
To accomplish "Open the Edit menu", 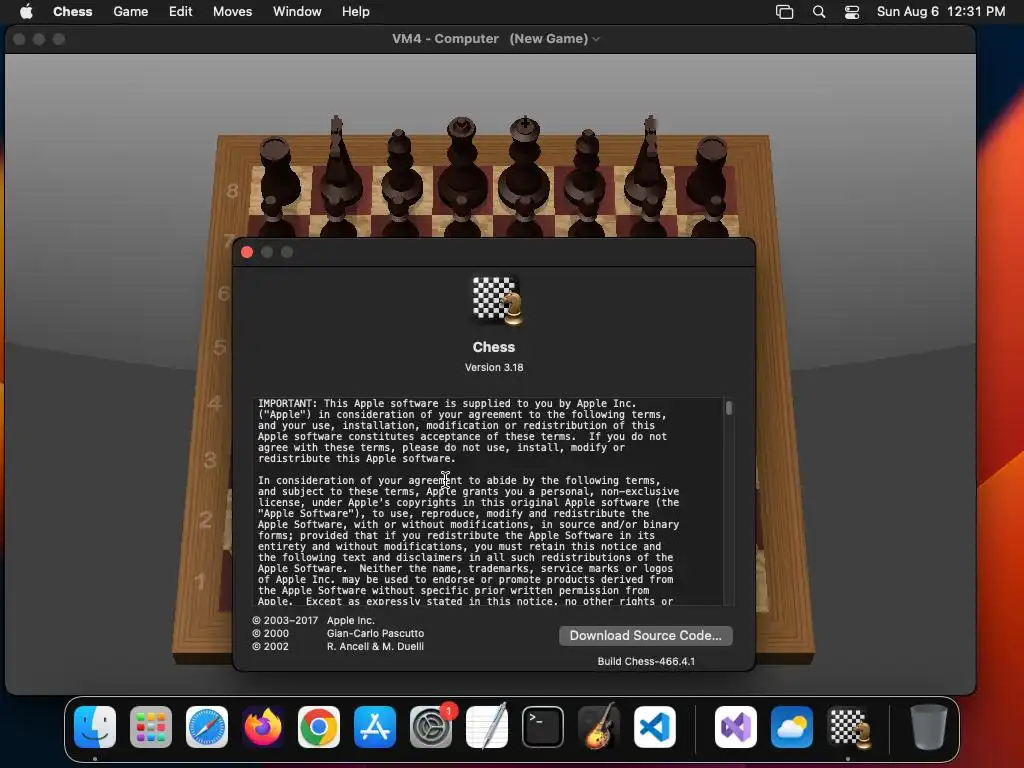I will (180, 11).
